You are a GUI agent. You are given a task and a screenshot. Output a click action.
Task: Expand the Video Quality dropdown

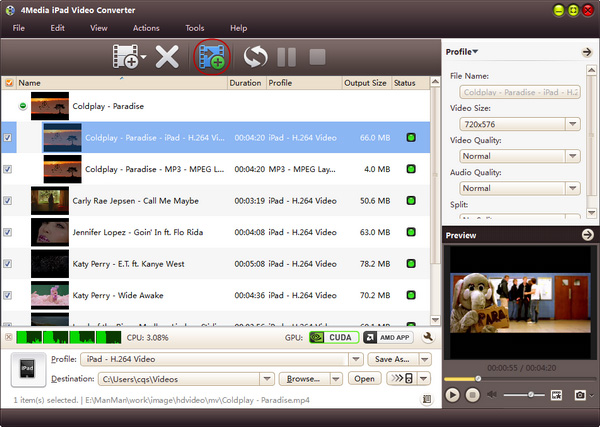point(515,156)
